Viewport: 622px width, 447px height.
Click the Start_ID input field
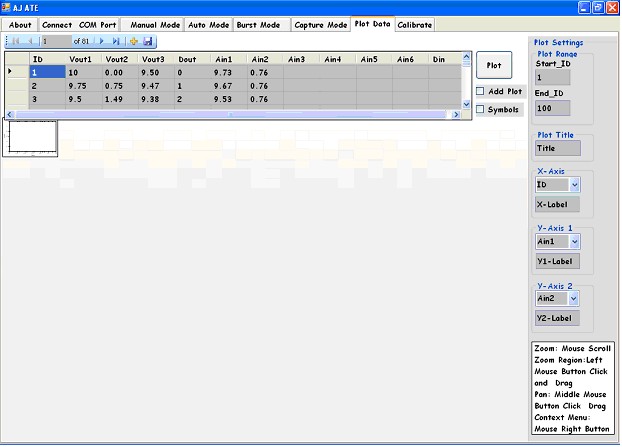(x=553, y=77)
